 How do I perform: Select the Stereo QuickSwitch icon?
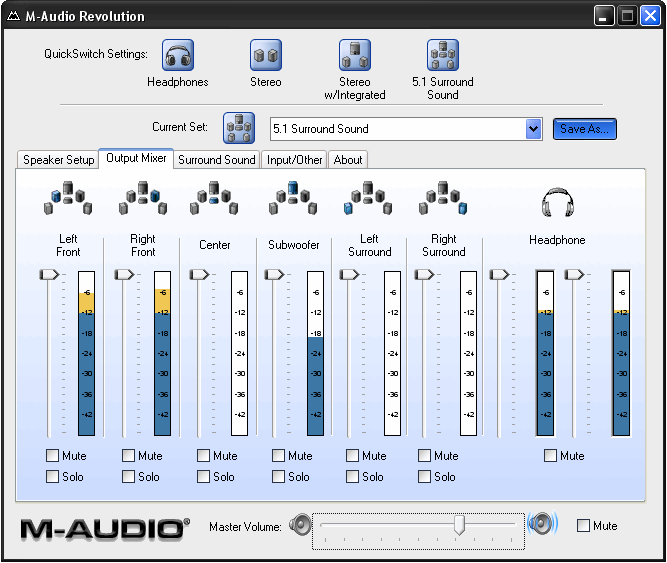[x=266, y=55]
